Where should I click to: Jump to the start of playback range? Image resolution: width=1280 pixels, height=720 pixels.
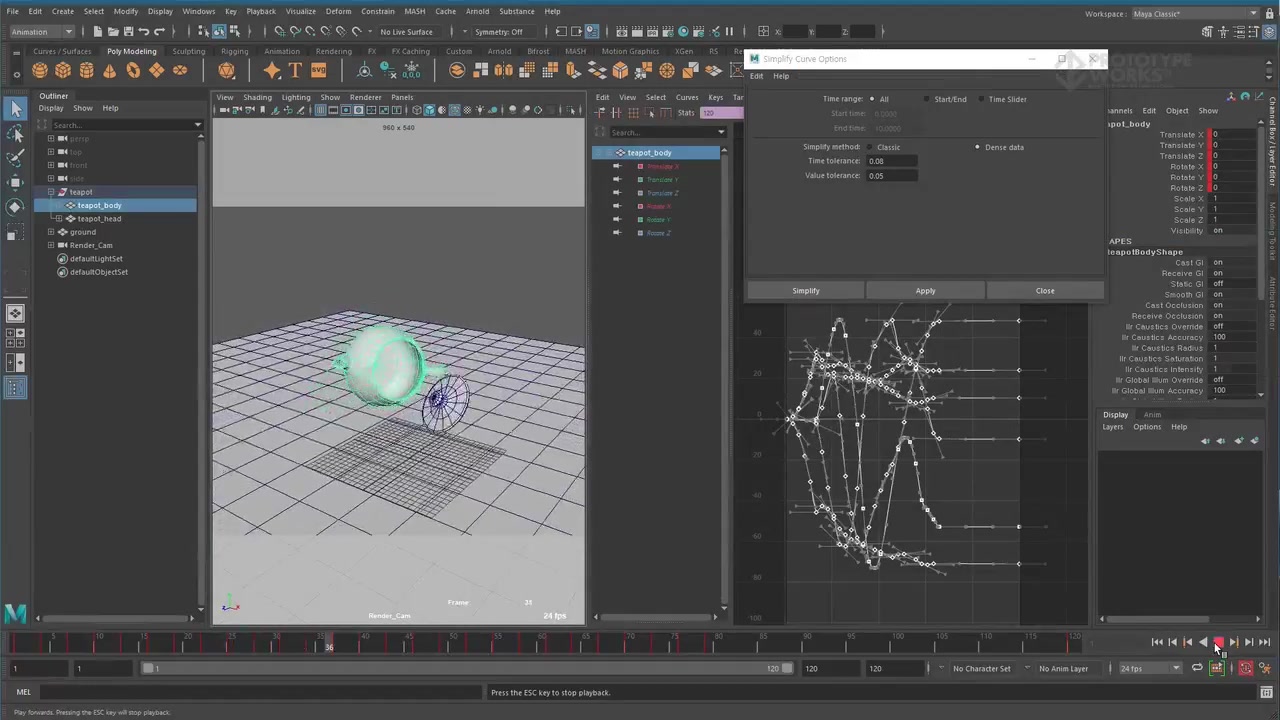(1157, 643)
